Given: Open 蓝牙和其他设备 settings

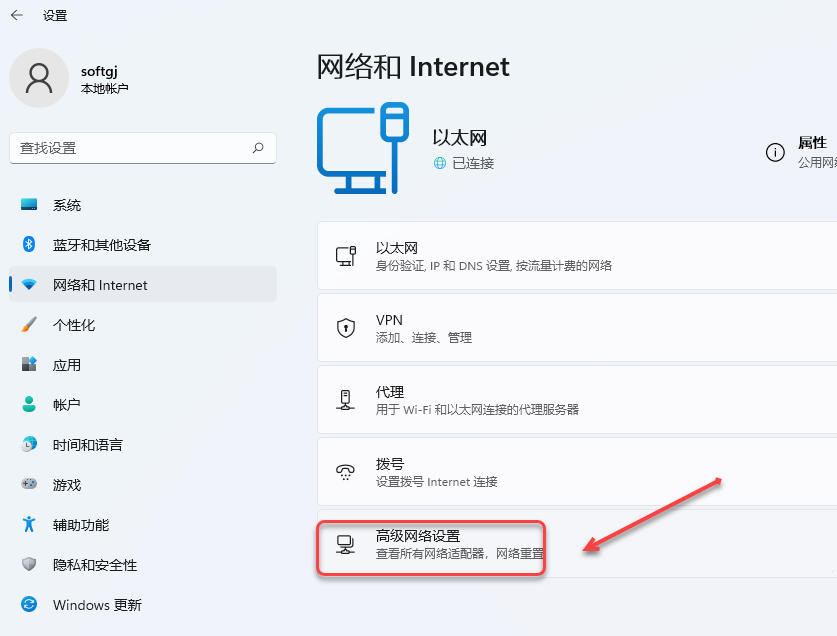Looking at the screenshot, I should point(143,245).
